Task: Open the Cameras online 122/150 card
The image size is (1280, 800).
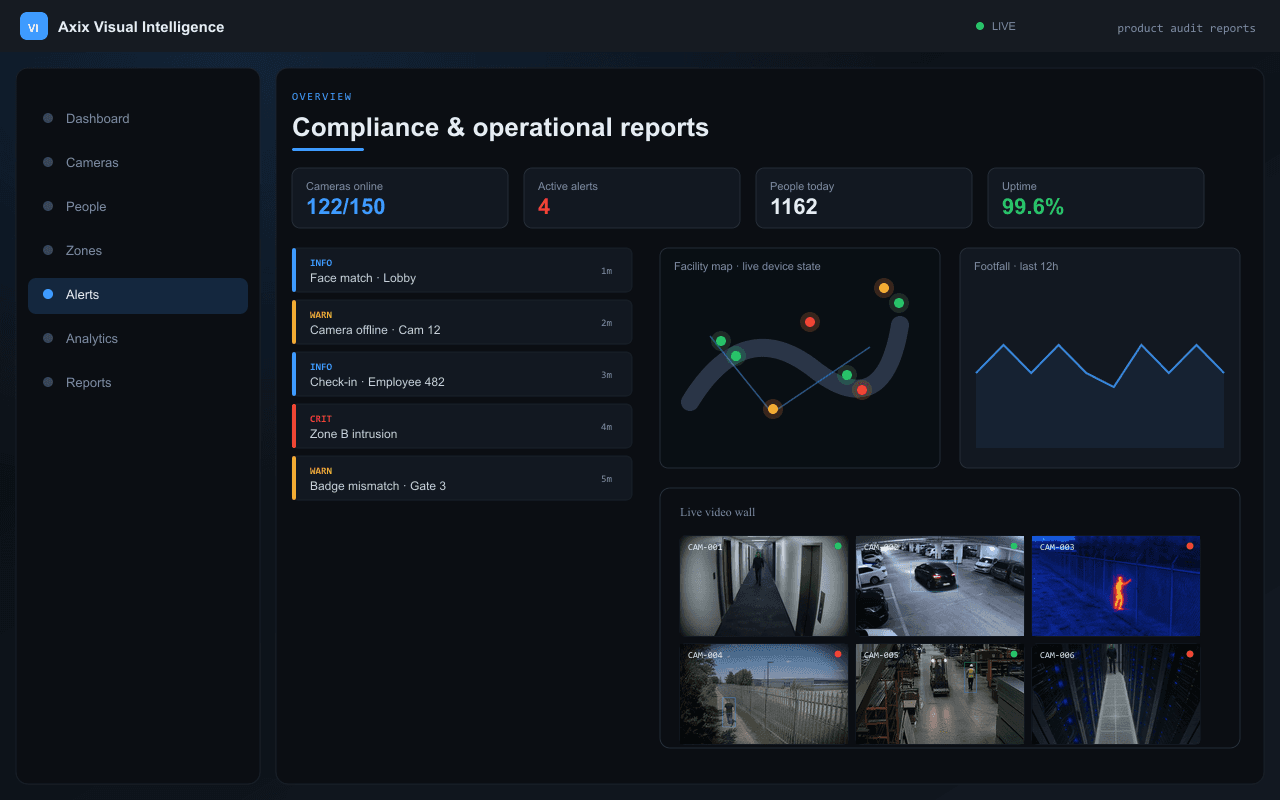Action: click(x=400, y=198)
